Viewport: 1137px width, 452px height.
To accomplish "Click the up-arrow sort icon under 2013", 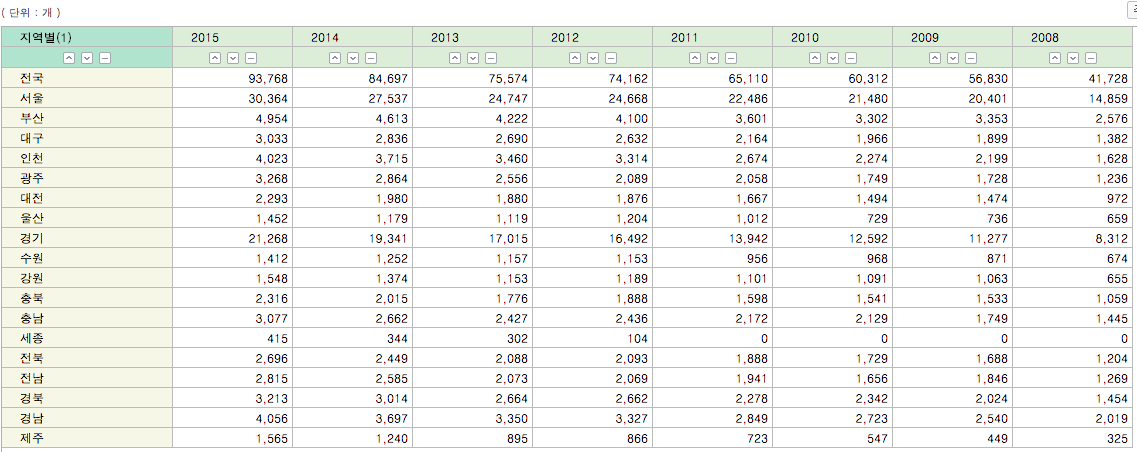I will pyautogui.click(x=454, y=58).
